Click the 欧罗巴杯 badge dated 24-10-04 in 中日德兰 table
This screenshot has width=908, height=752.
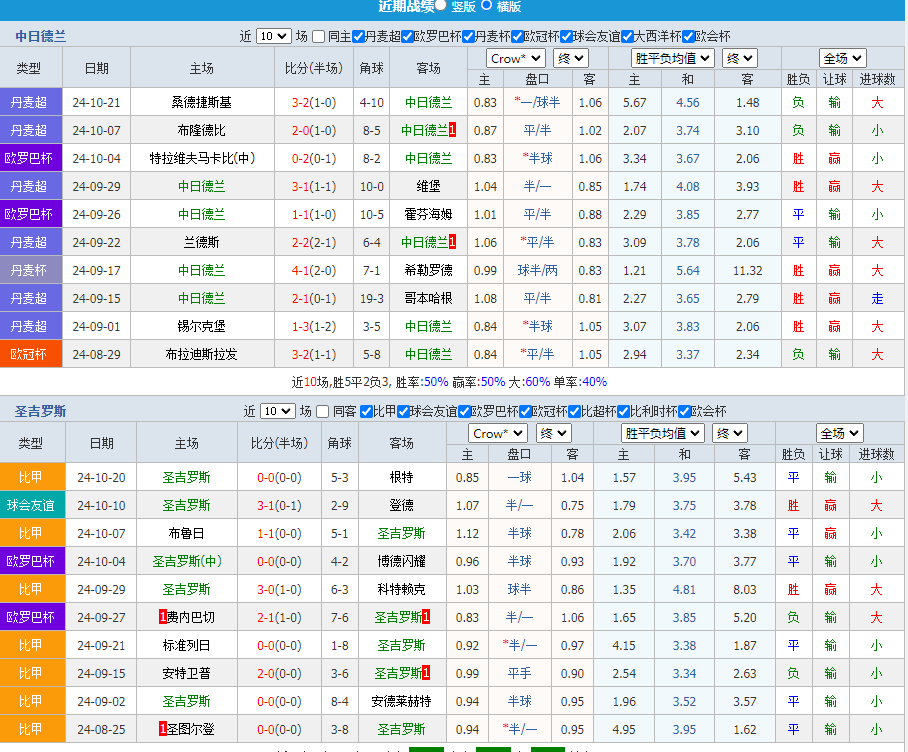30,158
